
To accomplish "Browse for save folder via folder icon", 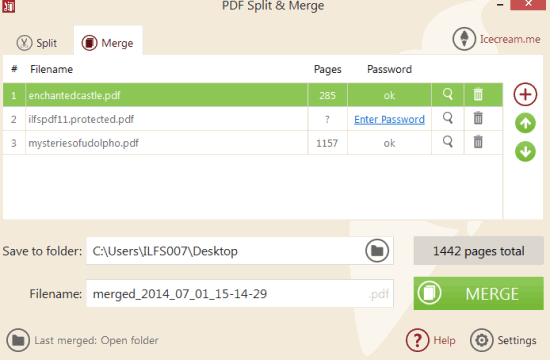I will click(x=377, y=251).
